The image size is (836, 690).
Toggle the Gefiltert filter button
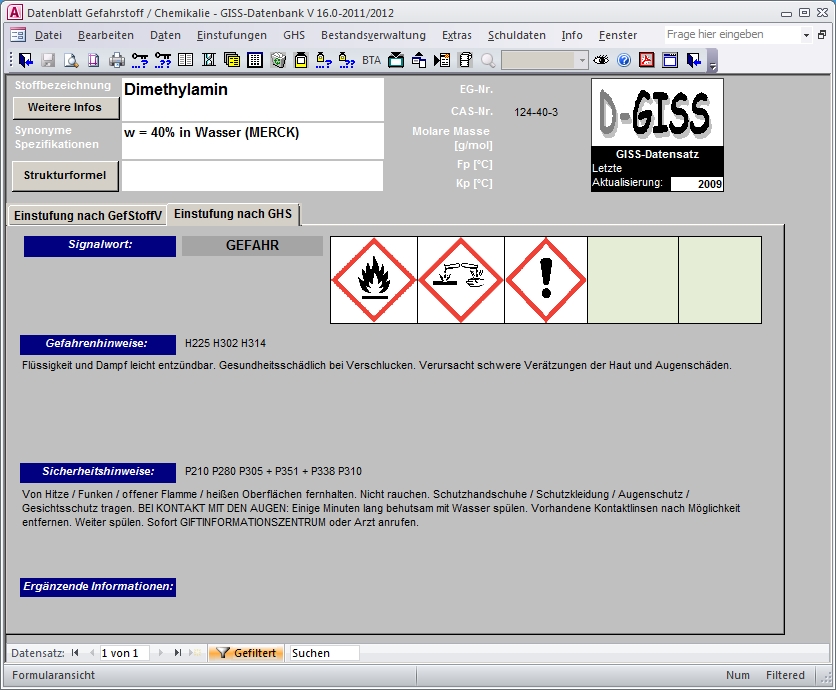247,653
